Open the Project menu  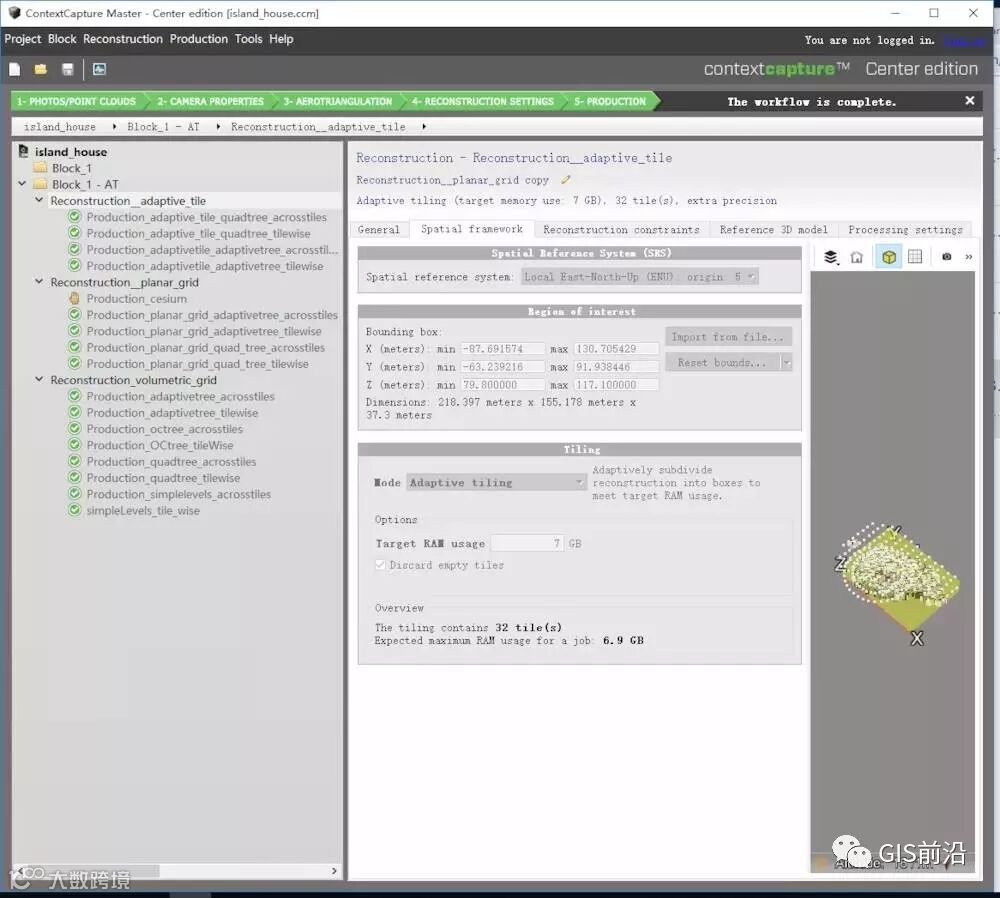click(x=22, y=39)
